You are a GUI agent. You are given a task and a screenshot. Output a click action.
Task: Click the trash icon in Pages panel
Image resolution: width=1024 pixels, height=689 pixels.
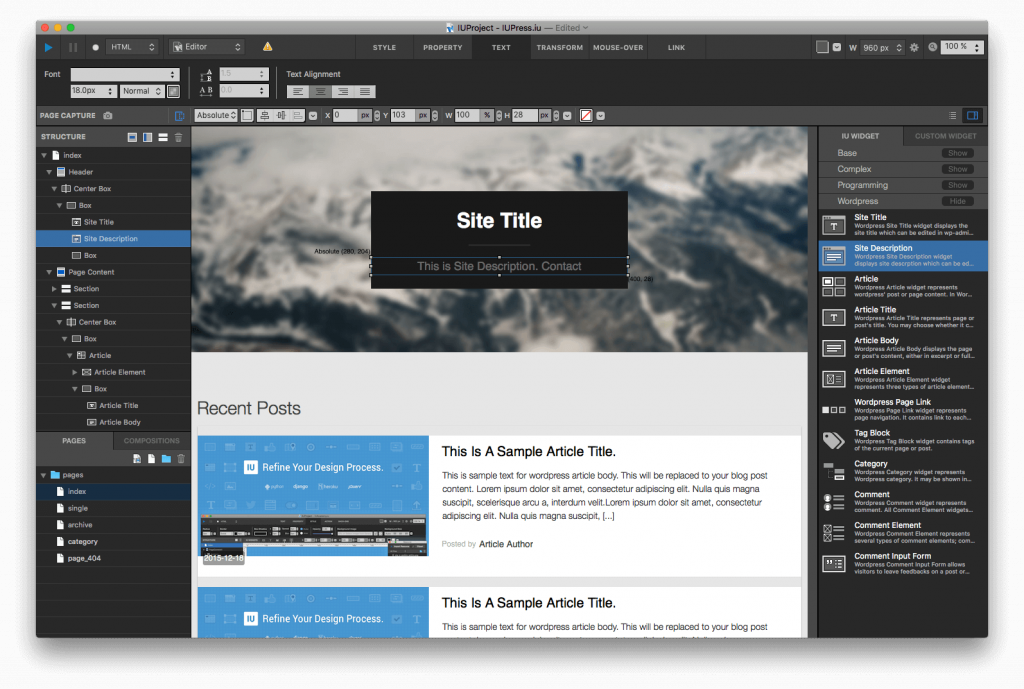point(182,458)
